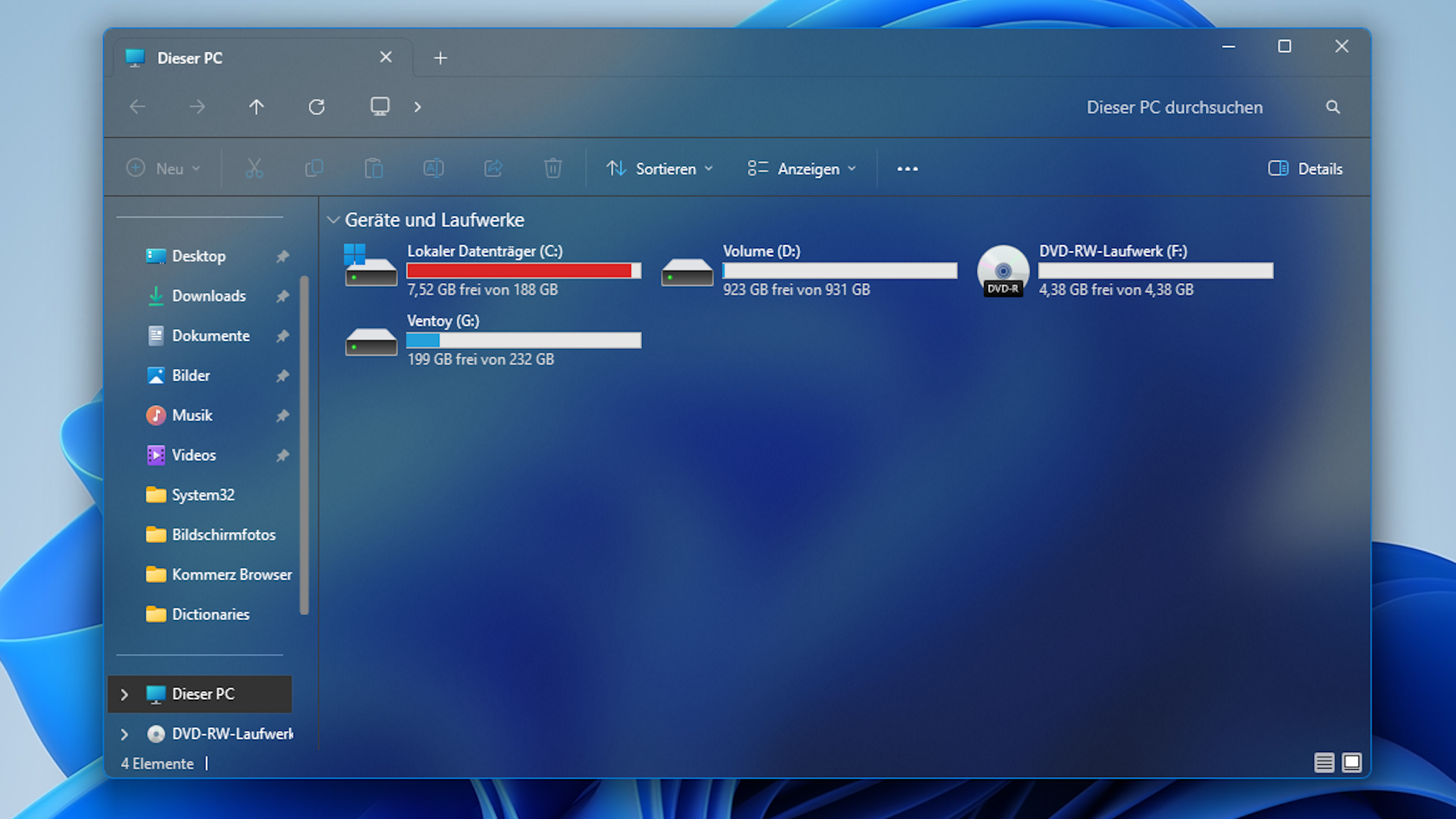Image resolution: width=1456 pixels, height=819 pixels.
Task: Open the Neu dropdown menu
Action: (x=164, y=168)
